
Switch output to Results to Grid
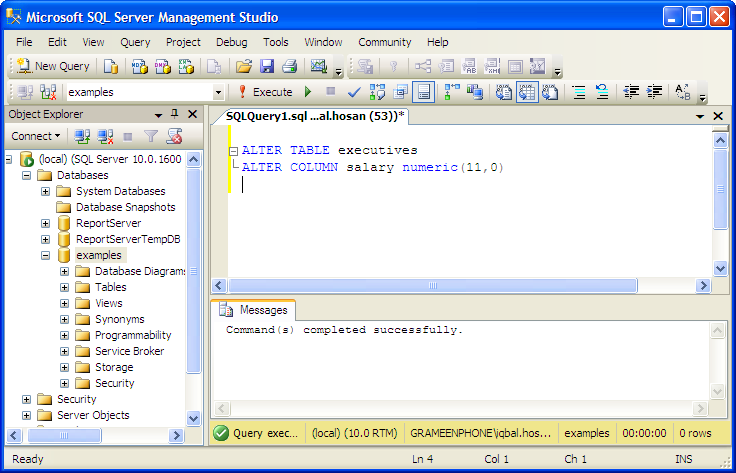[x=527, y=92]
